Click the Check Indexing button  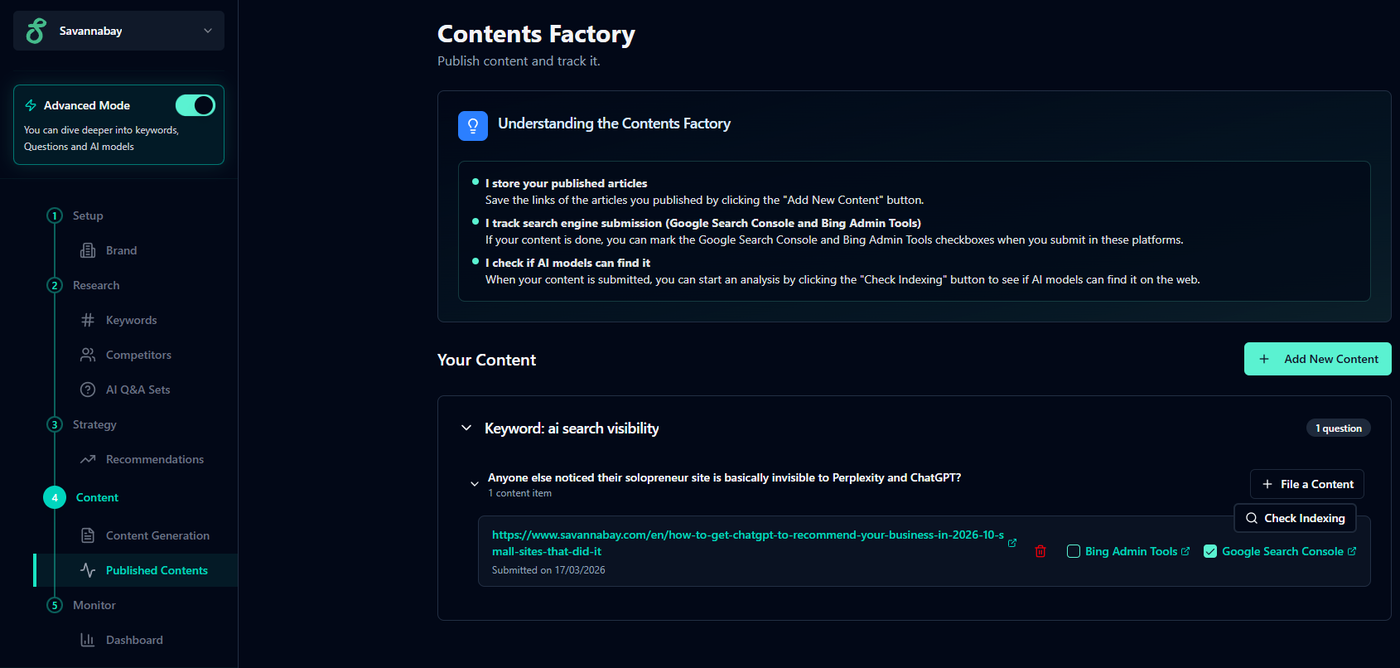(1295, 518)
